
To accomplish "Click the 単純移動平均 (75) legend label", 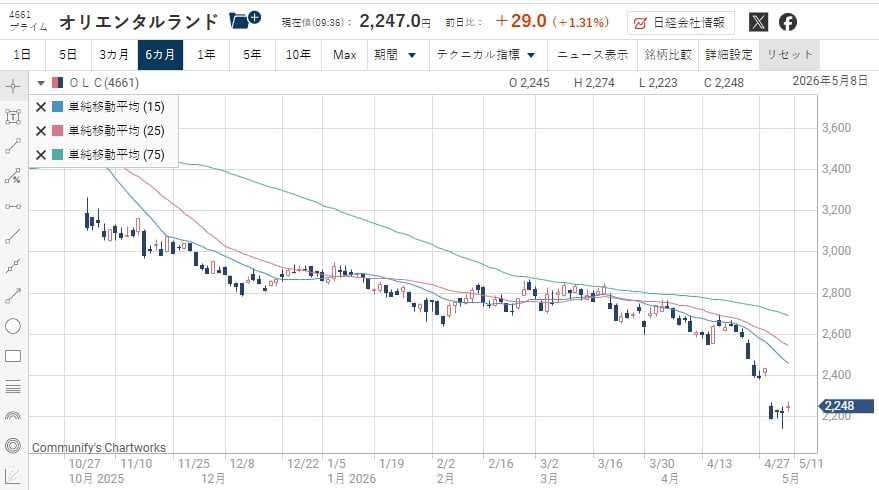I will (x=117, y=155).
